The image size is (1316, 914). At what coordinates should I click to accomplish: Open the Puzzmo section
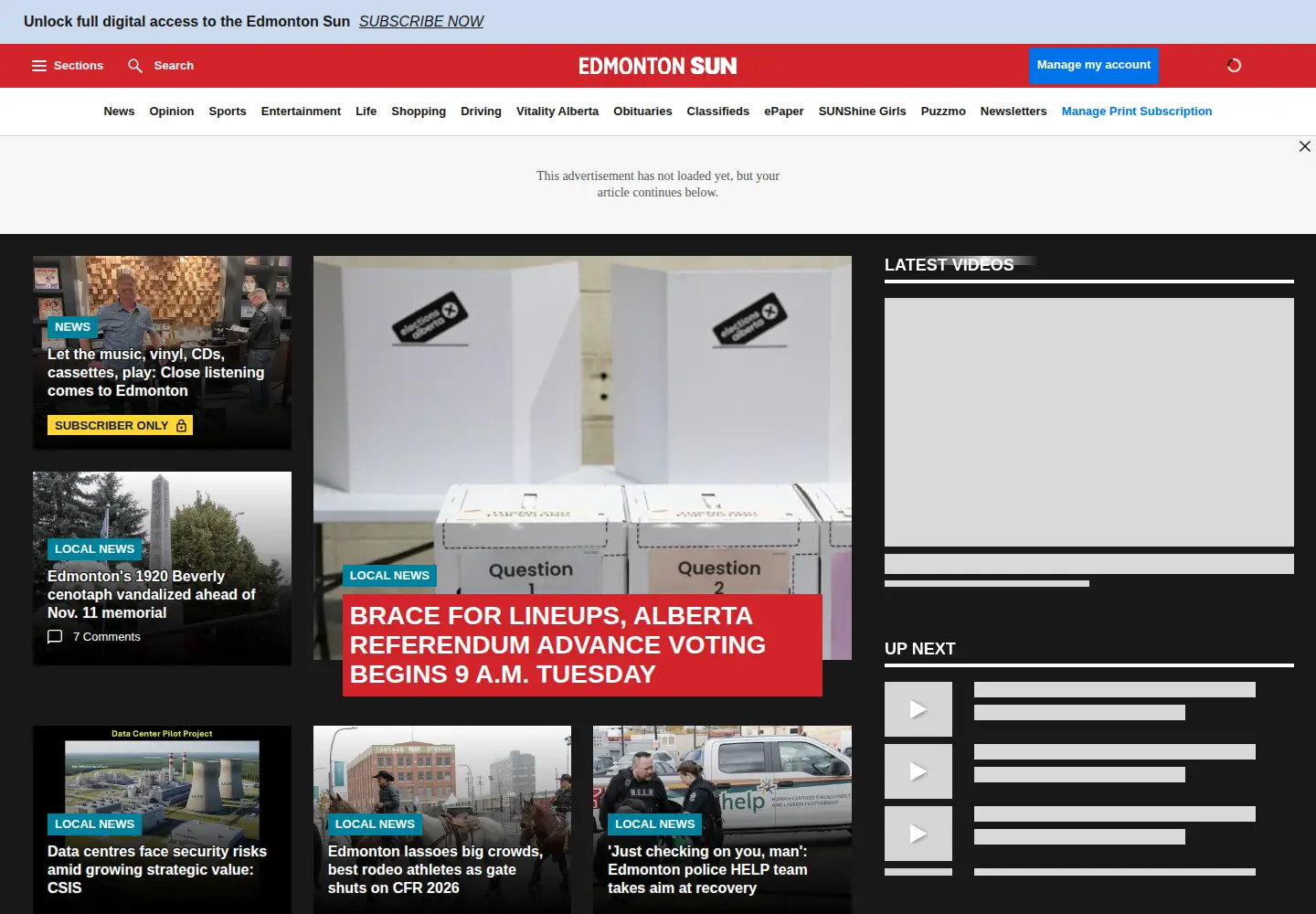pyautogui.click(x=943, y=112)
